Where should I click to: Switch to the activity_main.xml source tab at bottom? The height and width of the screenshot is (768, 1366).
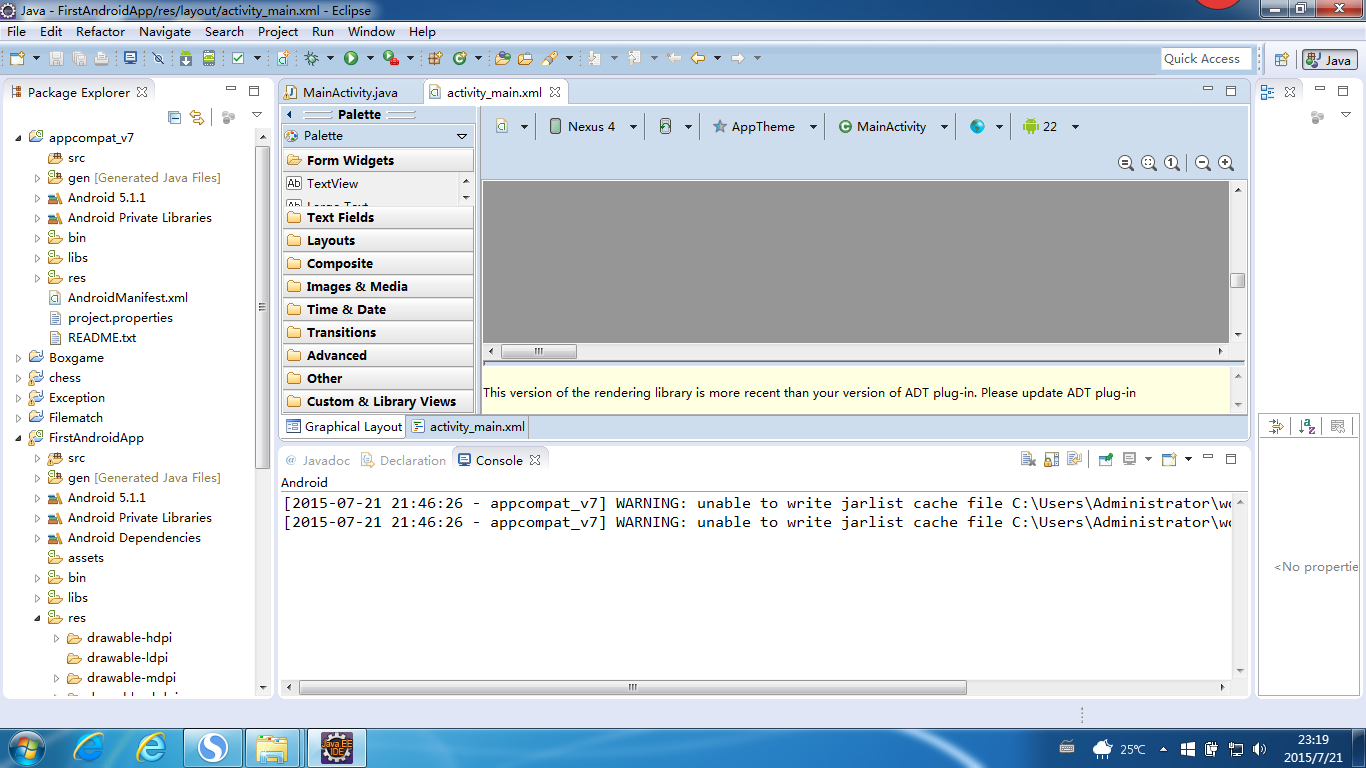[x=468, y=426]
